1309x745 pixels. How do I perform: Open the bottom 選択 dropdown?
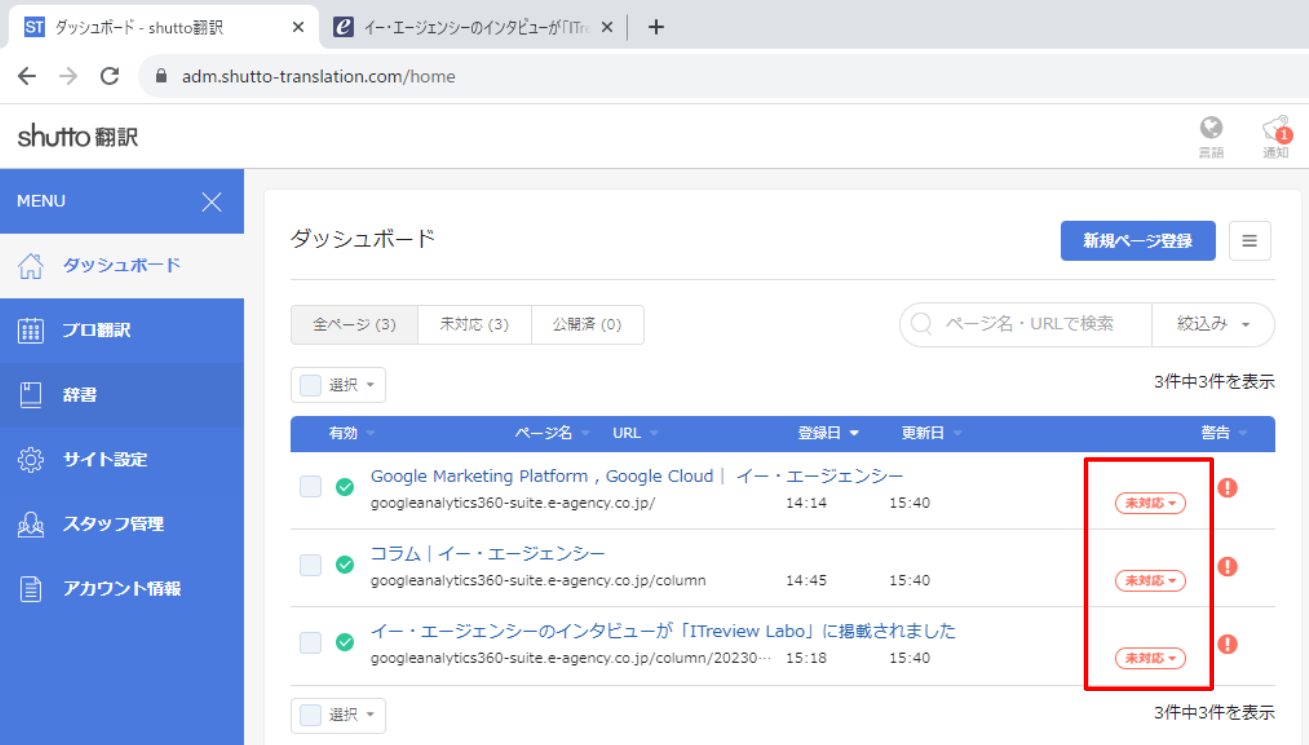[x=338, y=715]
